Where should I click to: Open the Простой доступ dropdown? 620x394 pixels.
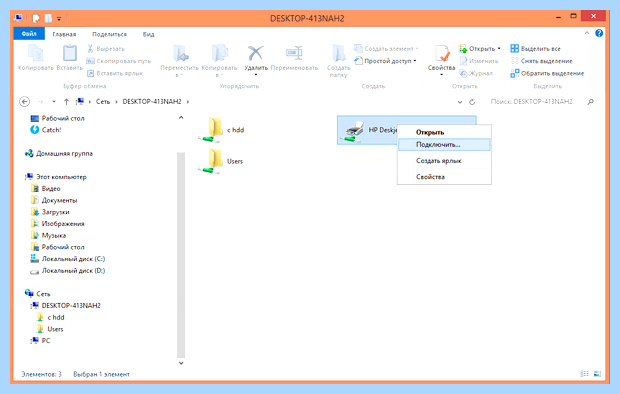(x=386, y=61)
